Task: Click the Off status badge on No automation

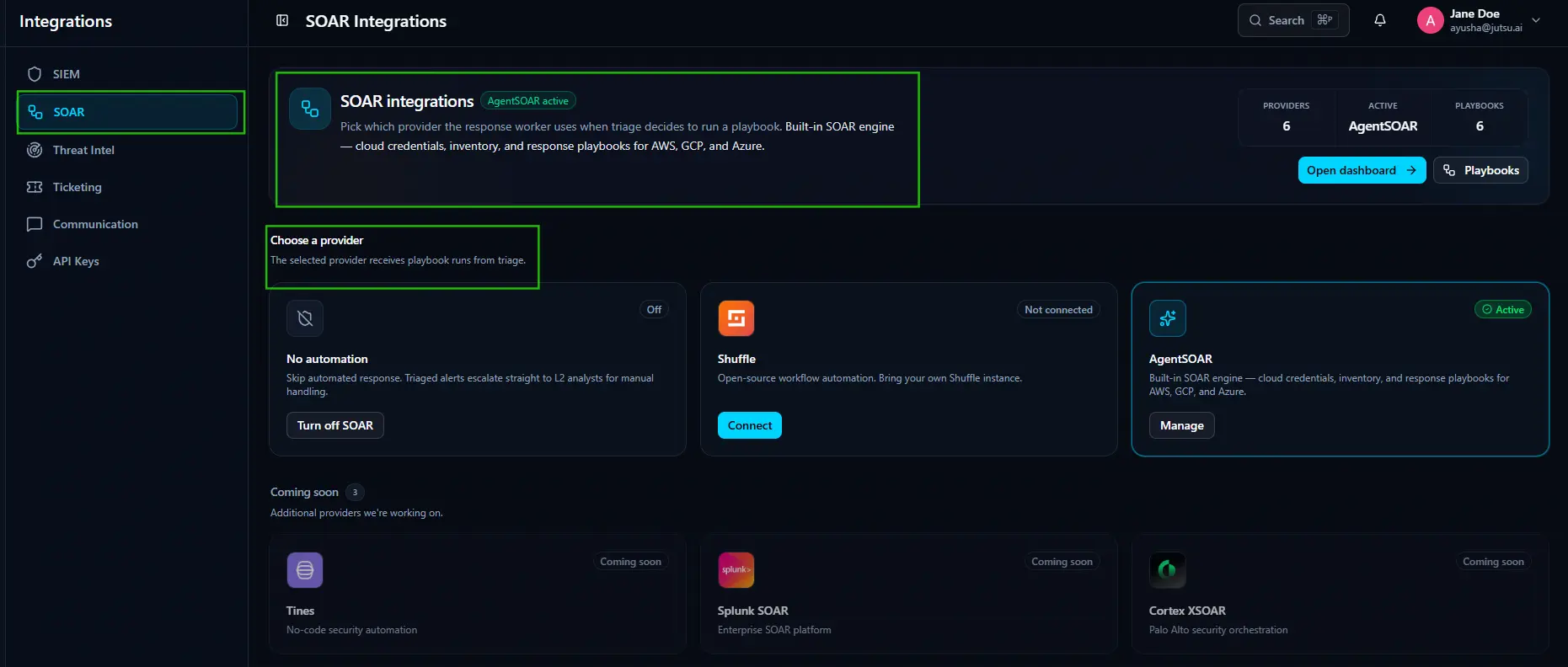Action: [x=654, y=310]
